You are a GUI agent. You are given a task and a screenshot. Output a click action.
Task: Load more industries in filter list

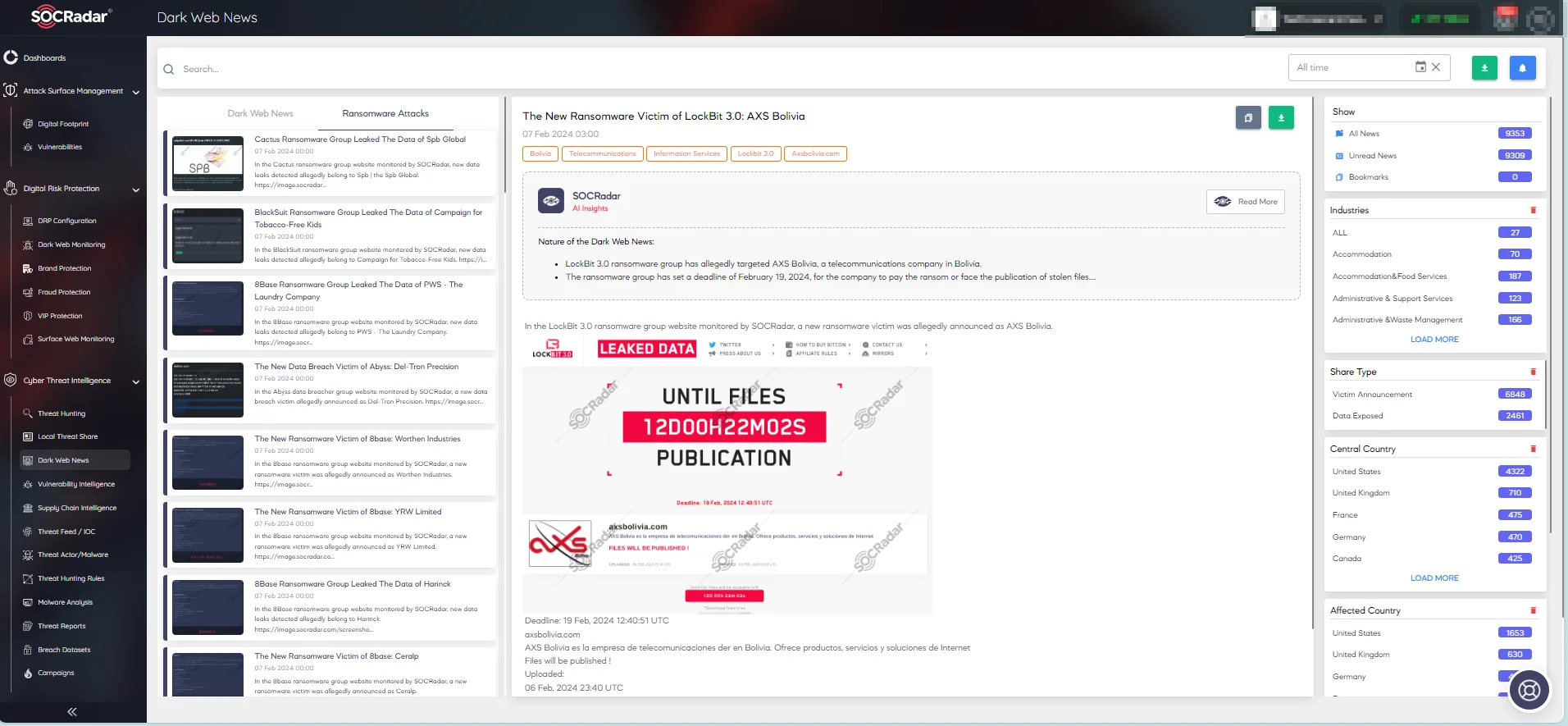[1434, 340]
